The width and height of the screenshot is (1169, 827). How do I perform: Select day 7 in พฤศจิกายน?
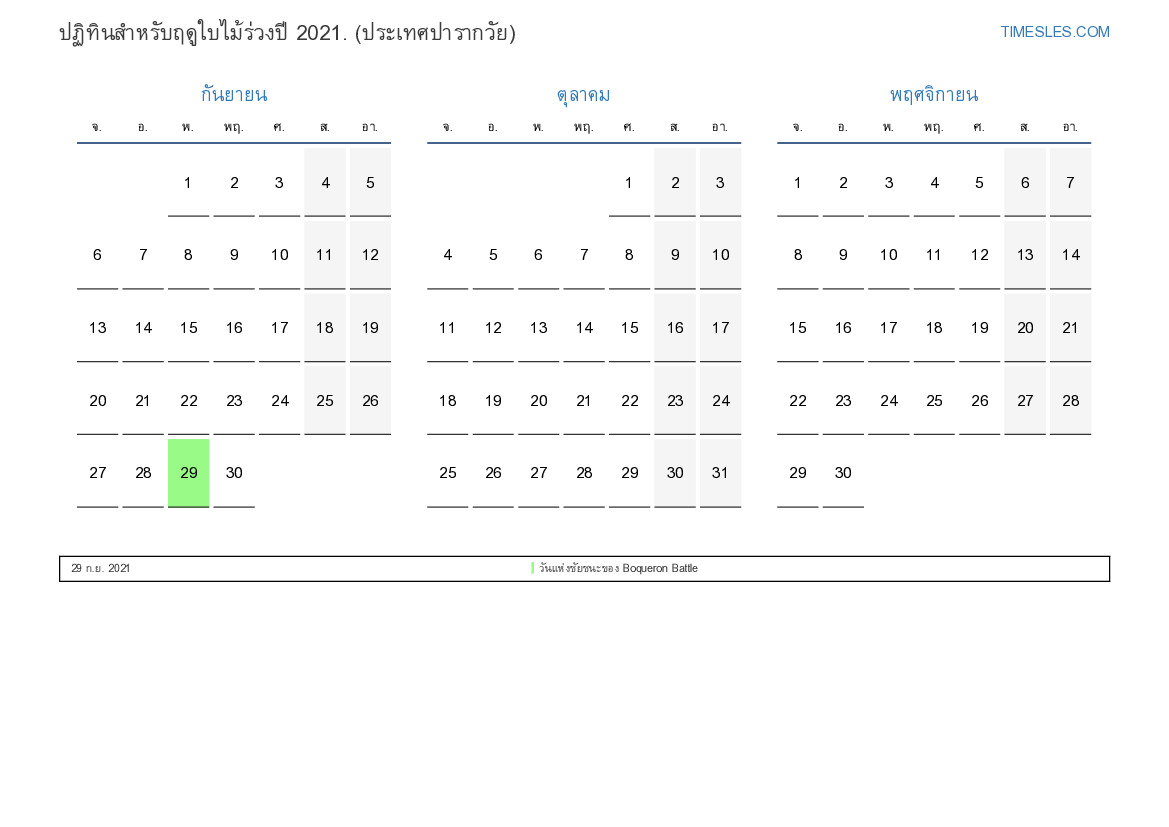[x=1071, y=183]
